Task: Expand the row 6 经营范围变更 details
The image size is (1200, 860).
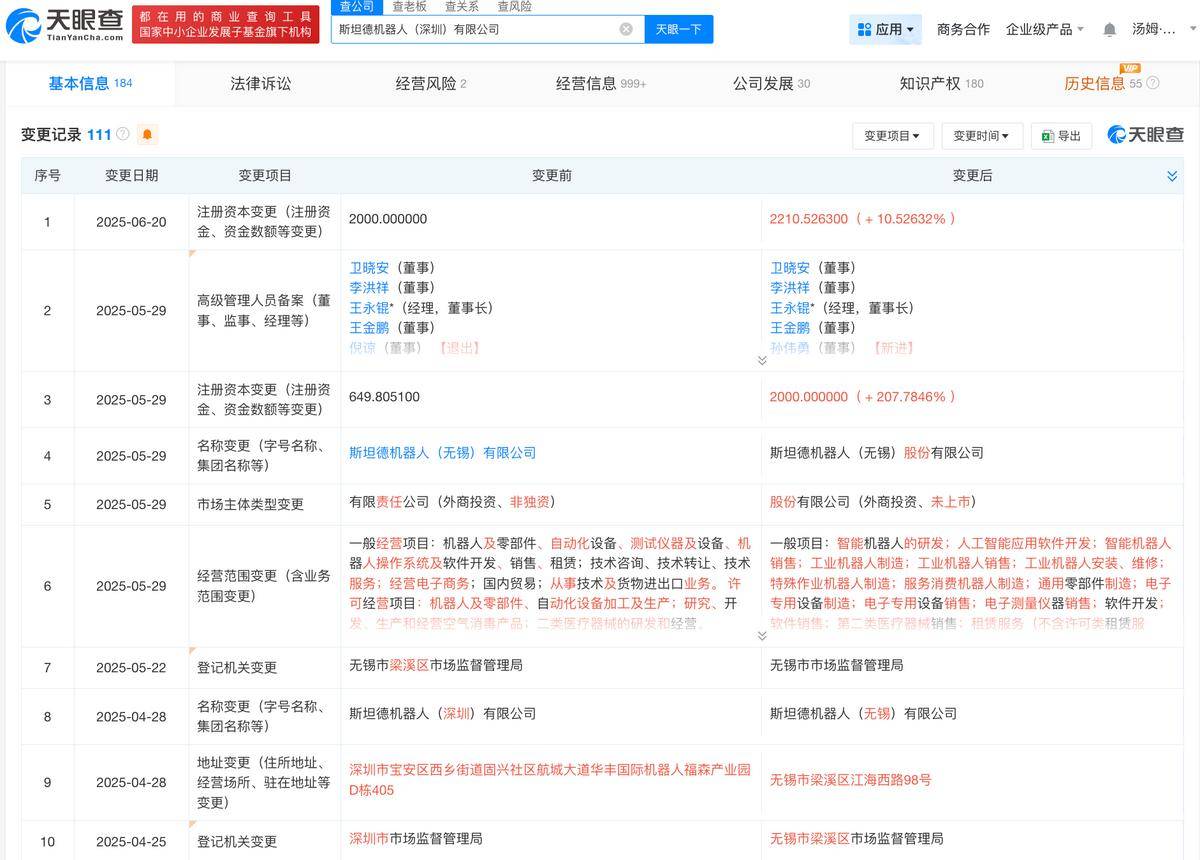Action: [762, 636]
